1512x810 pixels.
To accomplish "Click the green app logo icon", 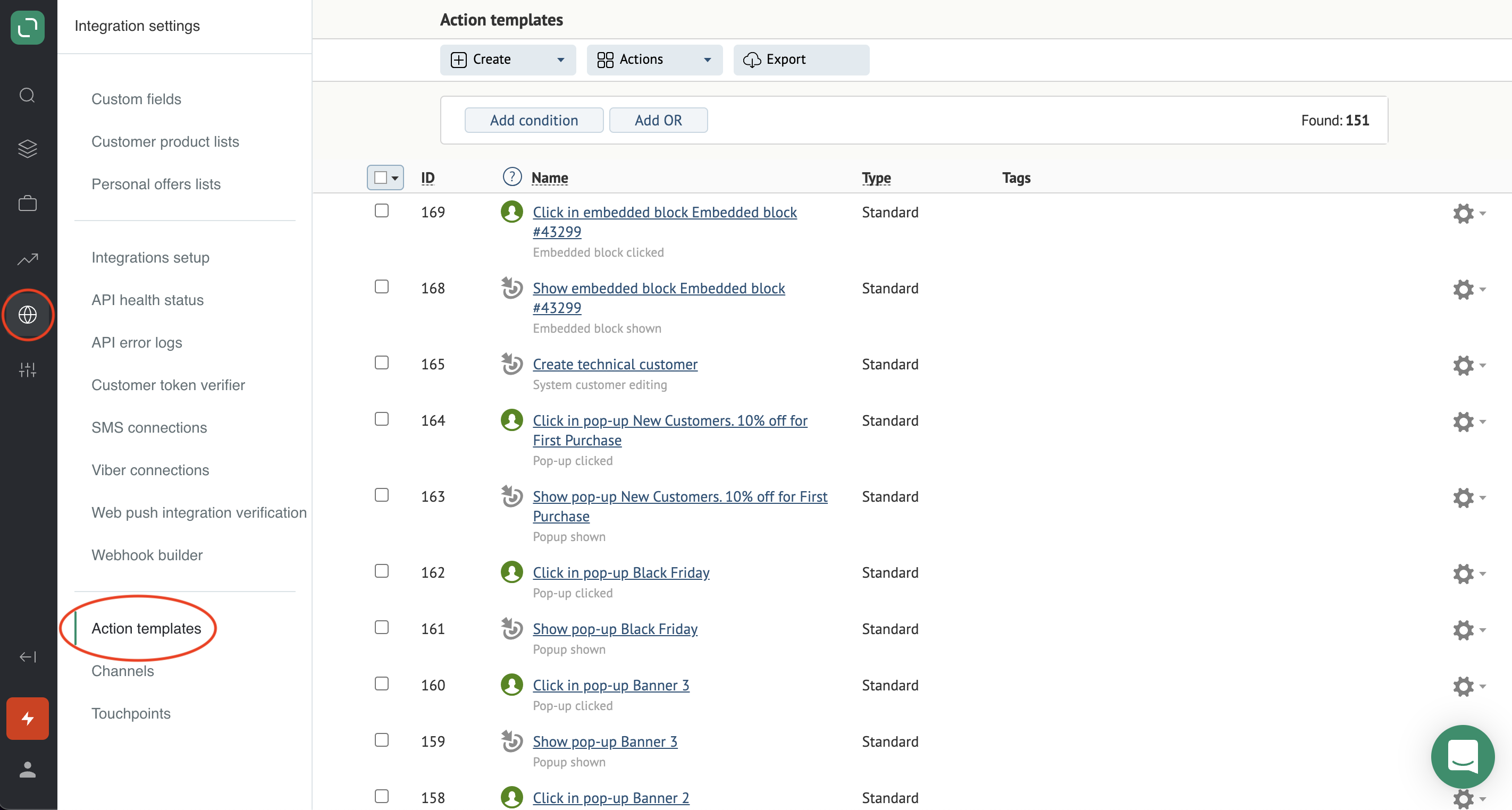I will point(28,27).
